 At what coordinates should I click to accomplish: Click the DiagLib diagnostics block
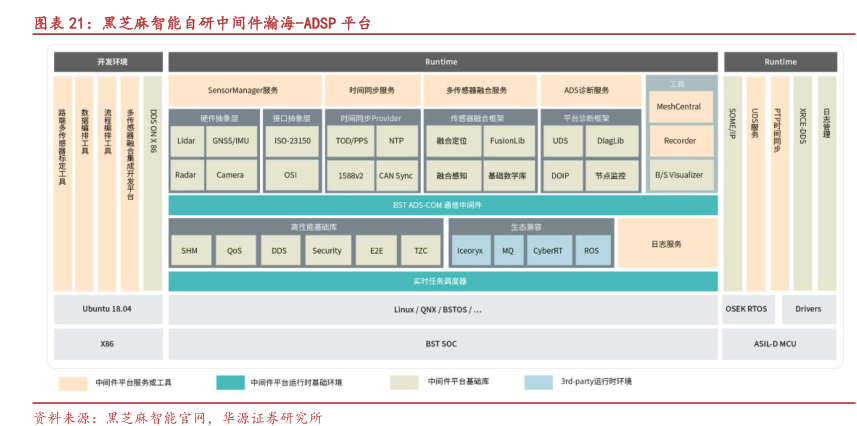tap(610, 141)
